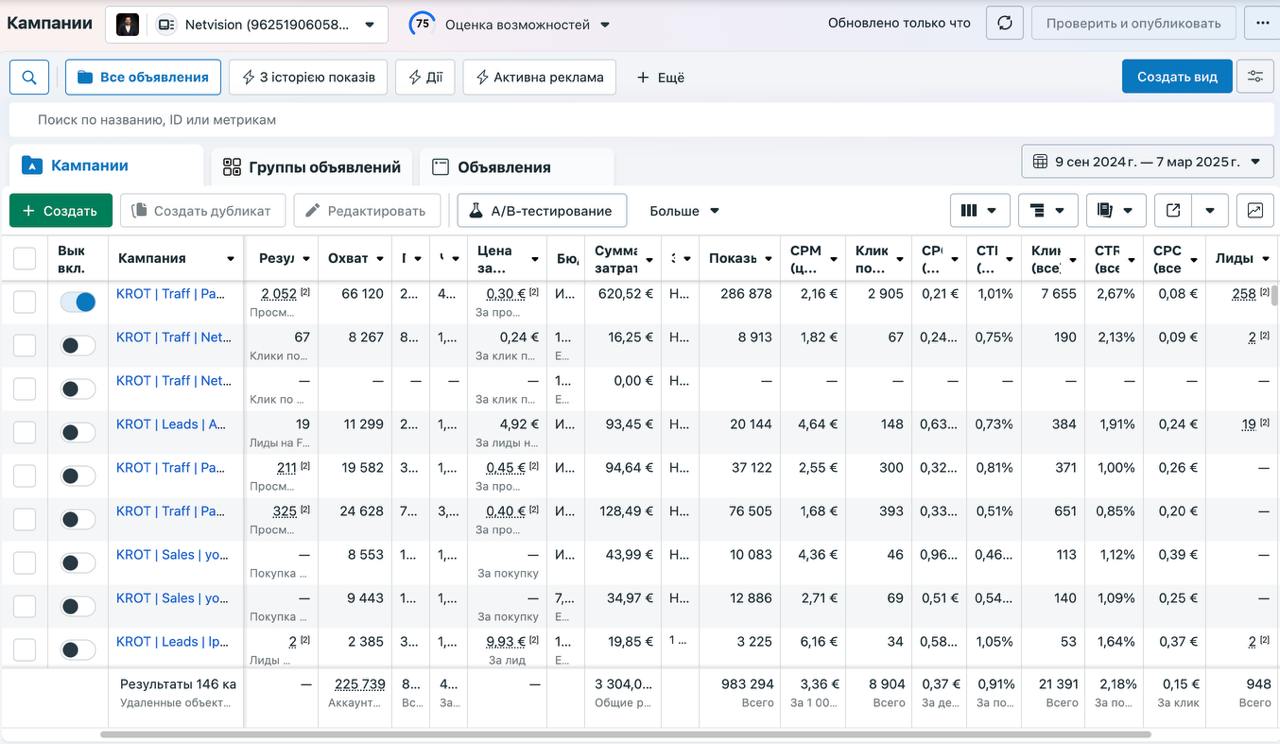Click the export share icon
The width and height of the screenshot is (1280, 744).
(x=1174, y=211)
